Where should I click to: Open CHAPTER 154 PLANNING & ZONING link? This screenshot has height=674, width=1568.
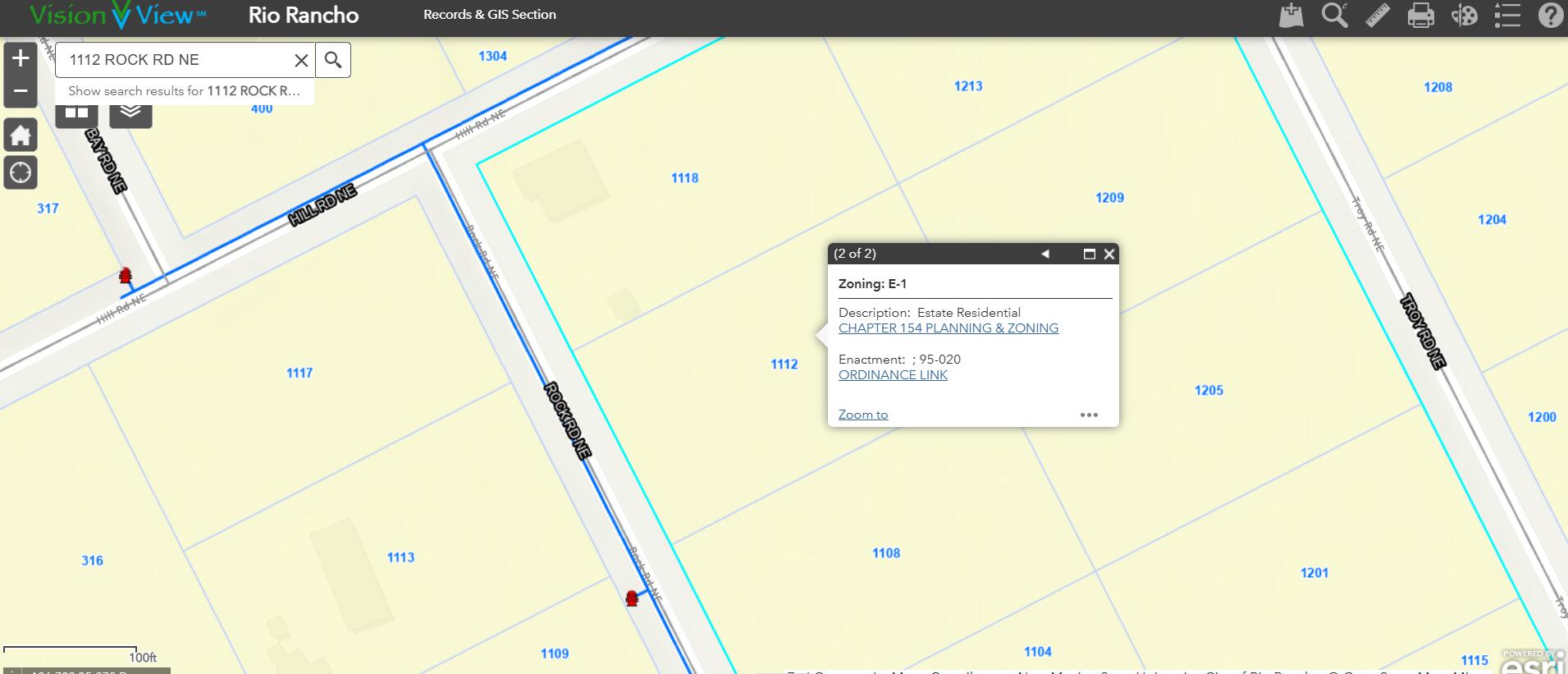pyautogui.click(x=949, y=328)
